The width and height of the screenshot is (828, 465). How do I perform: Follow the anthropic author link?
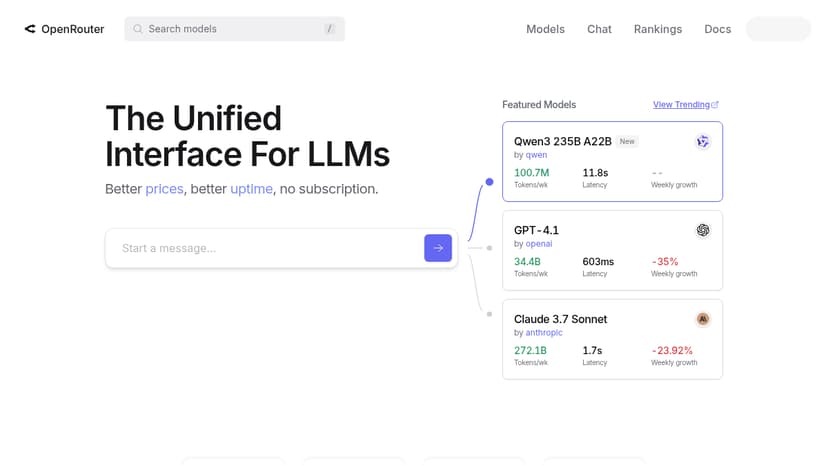(x=544, y=333)
